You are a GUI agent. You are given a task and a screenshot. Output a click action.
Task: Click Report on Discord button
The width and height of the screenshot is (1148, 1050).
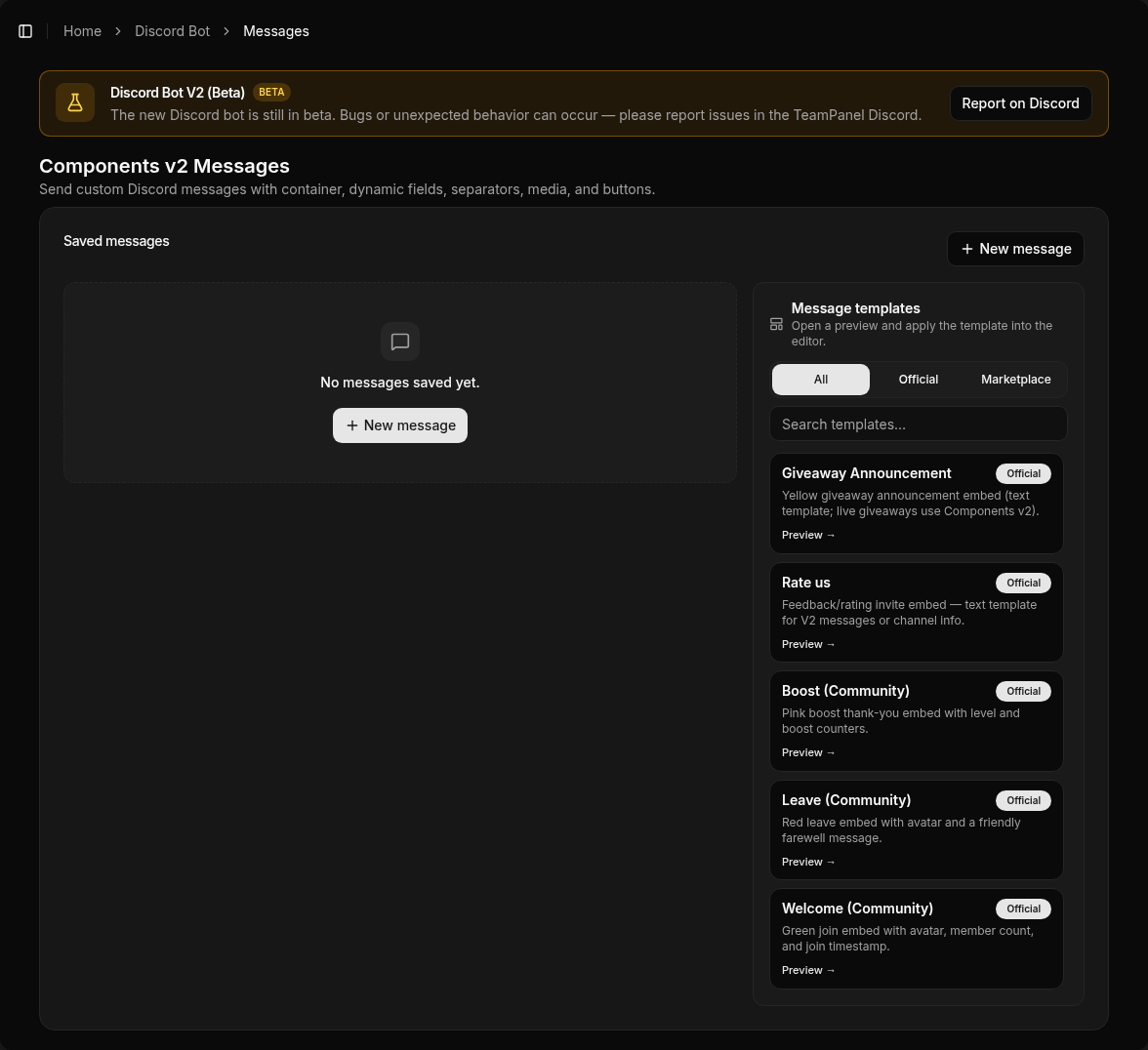tap(1021, 103)
